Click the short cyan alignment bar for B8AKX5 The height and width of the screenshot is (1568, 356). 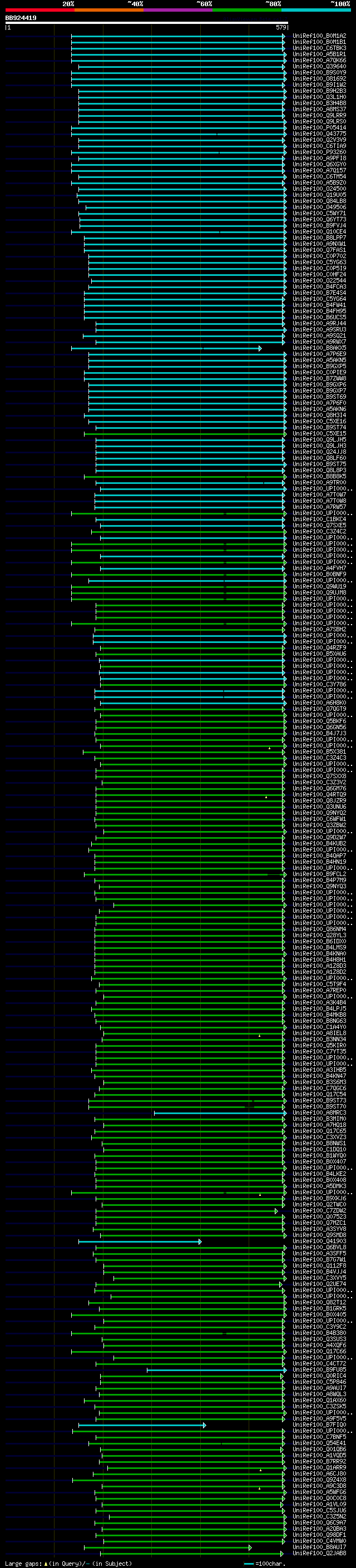click(167, 348)
